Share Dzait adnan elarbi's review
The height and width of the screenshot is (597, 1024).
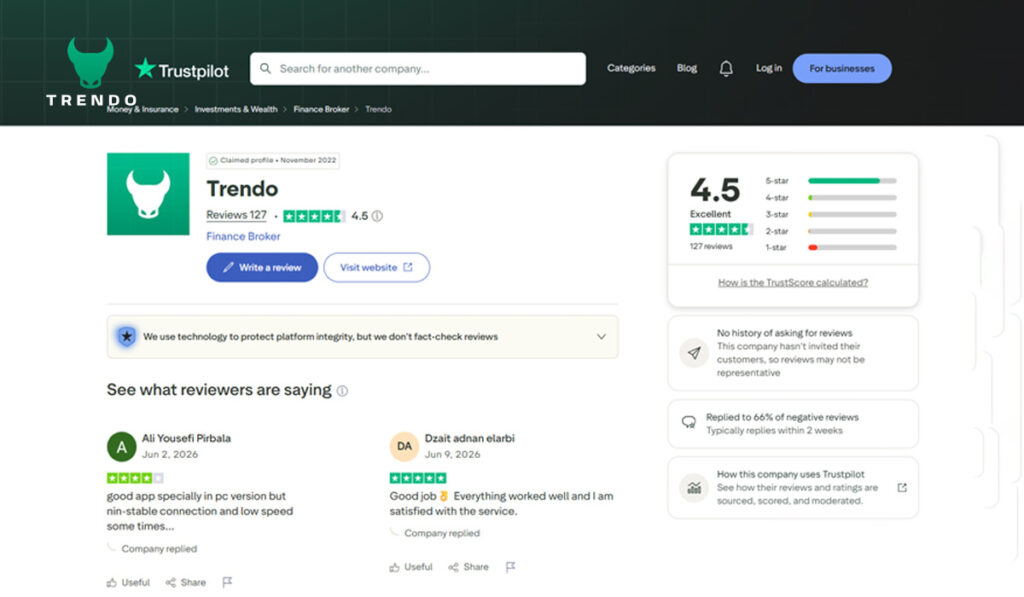(x=469, y=567)
